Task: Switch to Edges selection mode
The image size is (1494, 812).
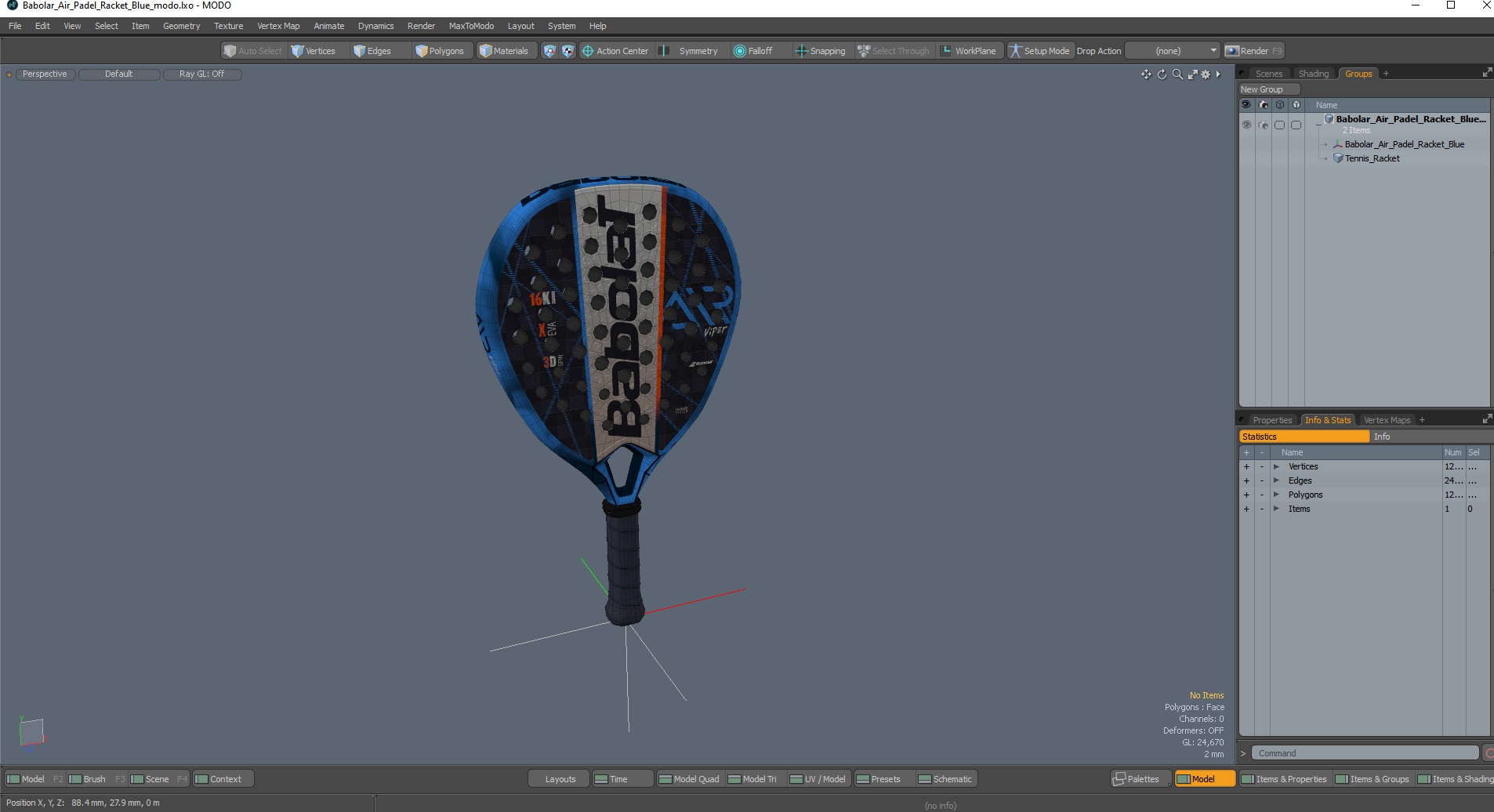Action: [x=373, y=51]
